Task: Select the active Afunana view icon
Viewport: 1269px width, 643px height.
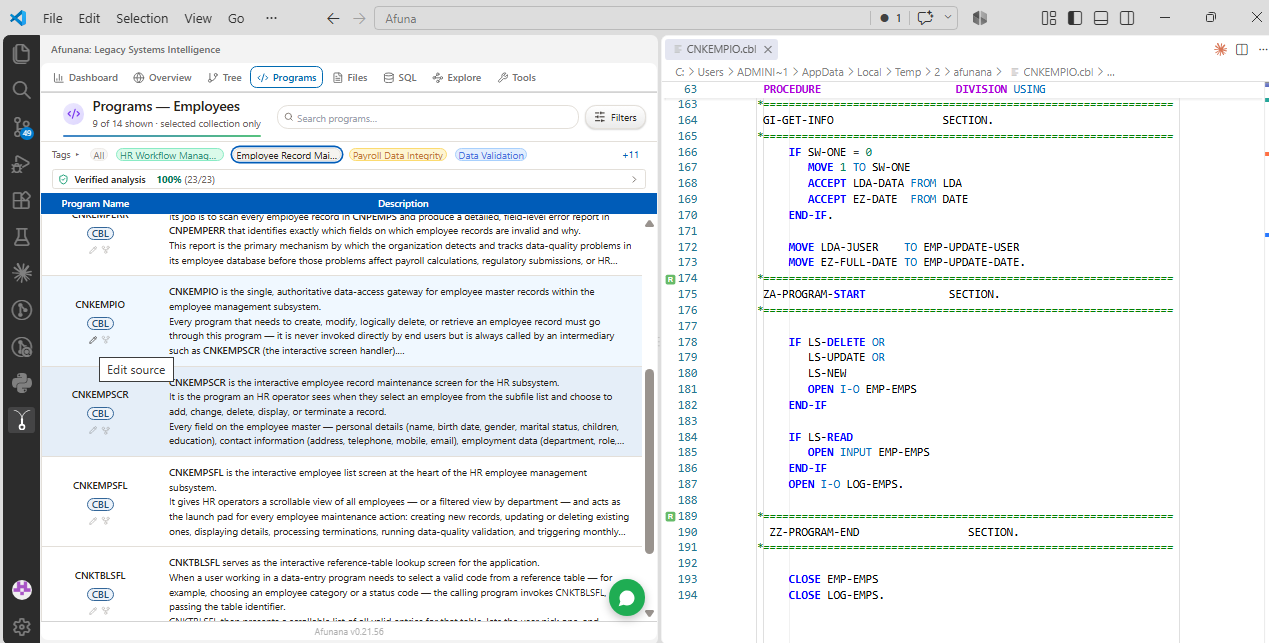Action: [x=20, y=419]
